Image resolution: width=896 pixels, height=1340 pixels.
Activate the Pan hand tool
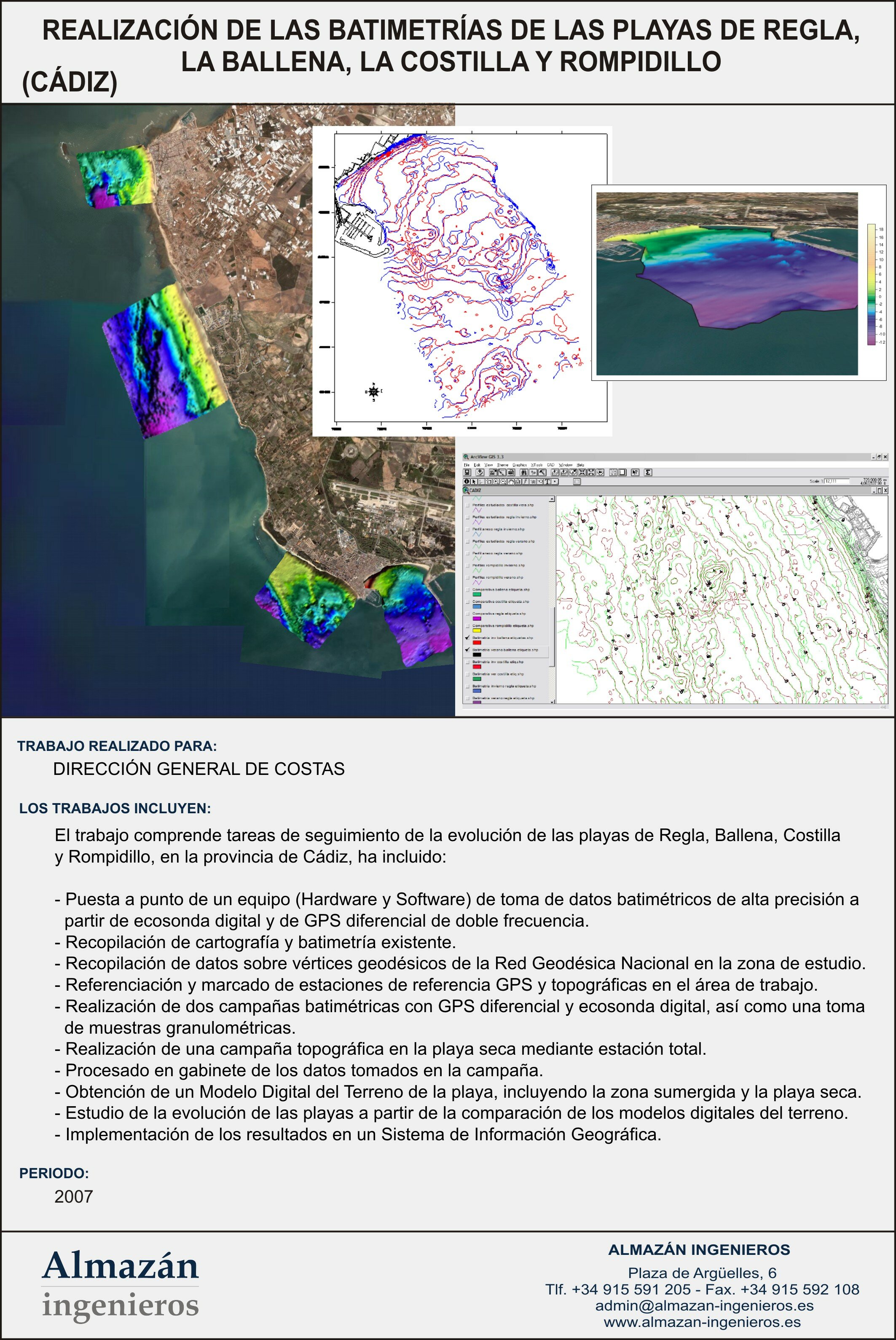coord(511,482)
